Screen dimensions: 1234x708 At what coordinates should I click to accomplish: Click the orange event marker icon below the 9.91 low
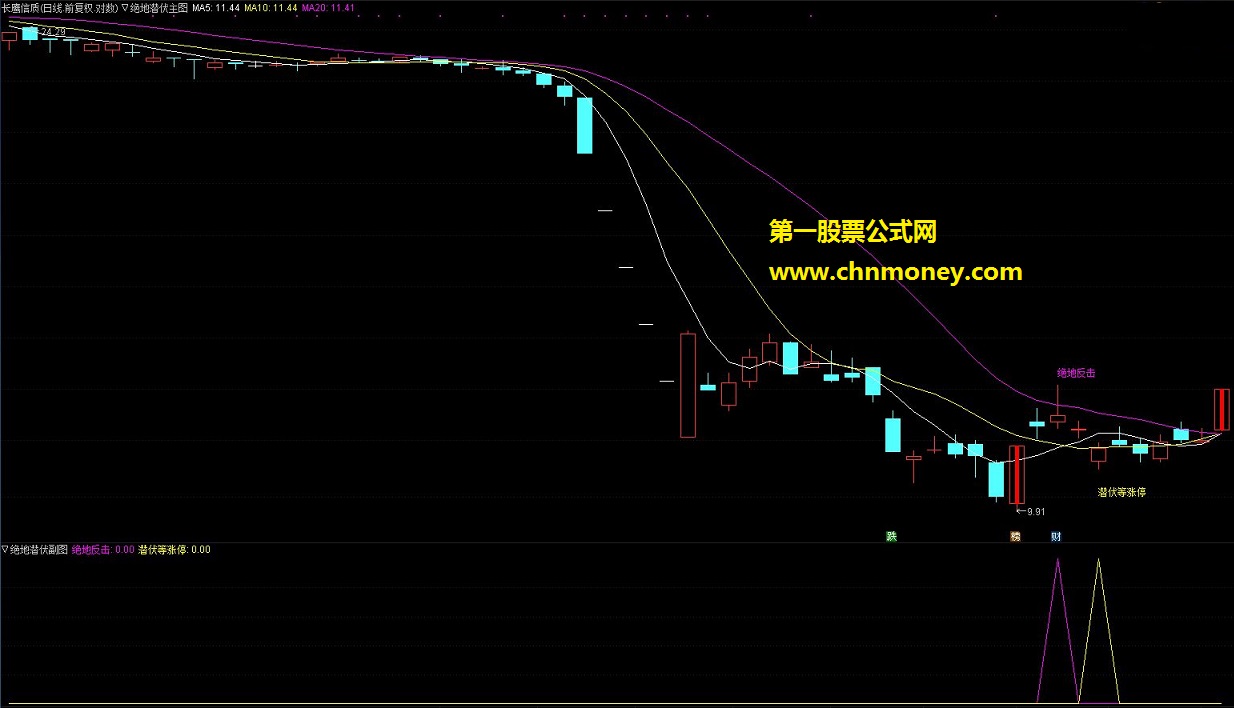(1015, 537)
